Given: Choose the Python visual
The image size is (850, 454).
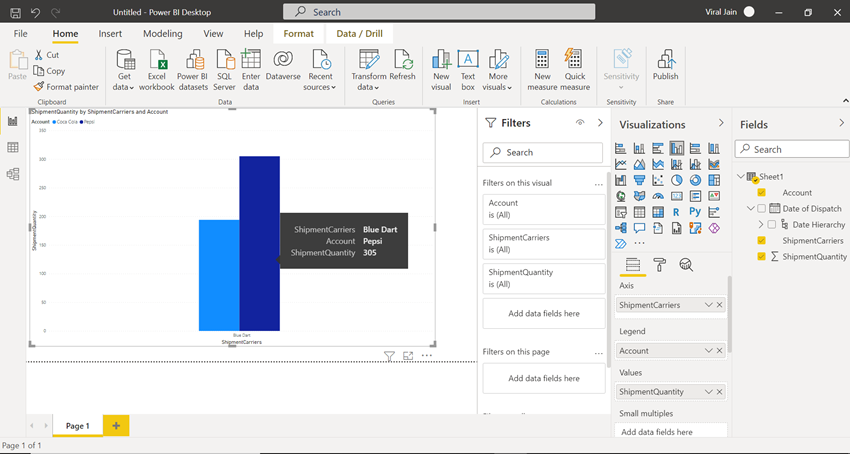Looking at the screenshot, I should [x=696, y=212].
